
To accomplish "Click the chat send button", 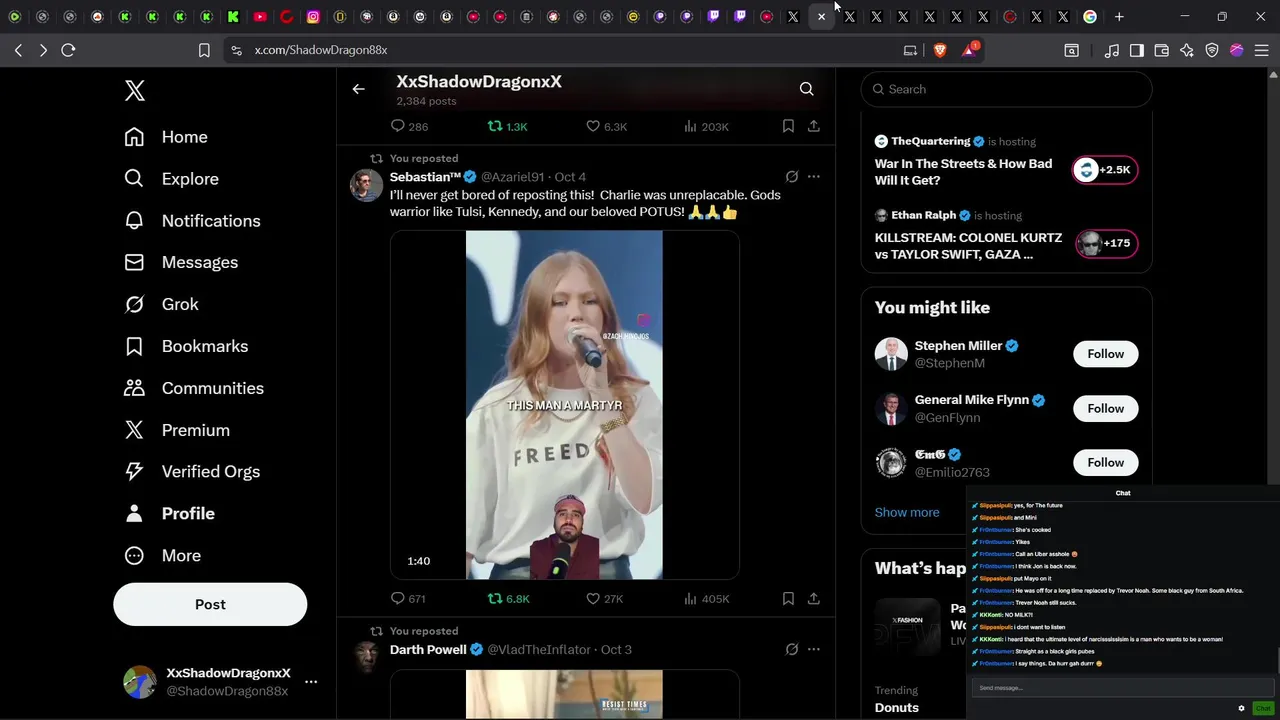I will [x=1263, y=708].
